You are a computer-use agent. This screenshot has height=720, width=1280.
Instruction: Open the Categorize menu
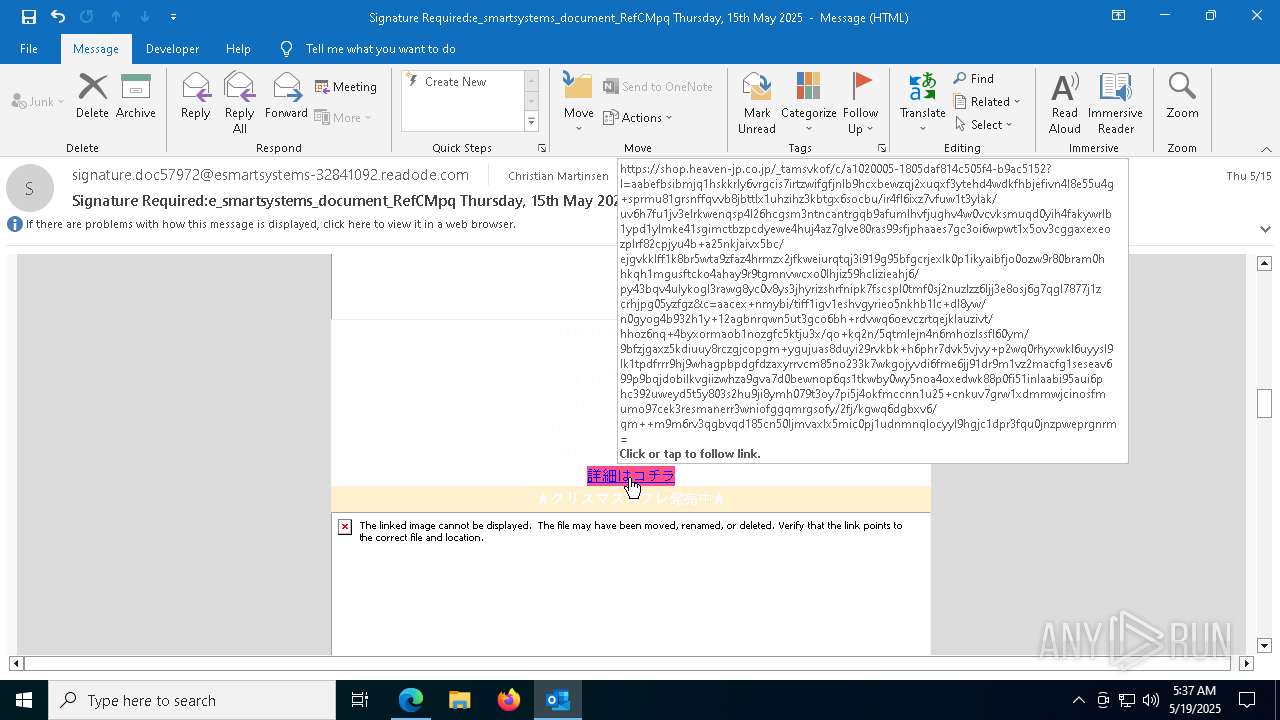[x=808, y=103]
